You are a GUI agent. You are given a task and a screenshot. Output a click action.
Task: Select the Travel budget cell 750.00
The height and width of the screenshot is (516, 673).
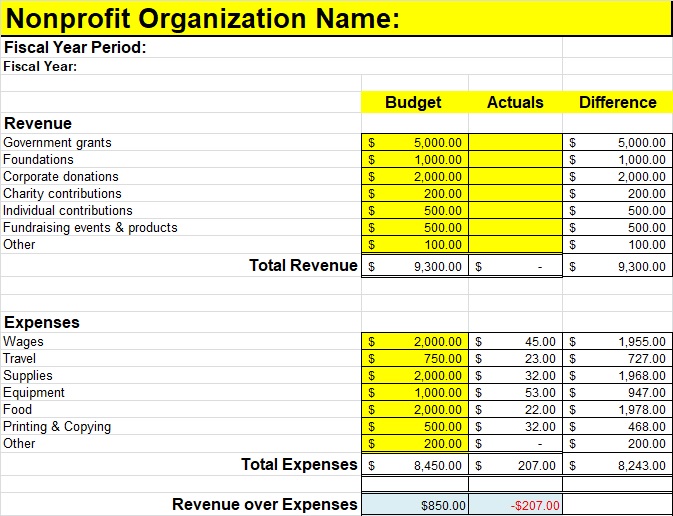413,359
